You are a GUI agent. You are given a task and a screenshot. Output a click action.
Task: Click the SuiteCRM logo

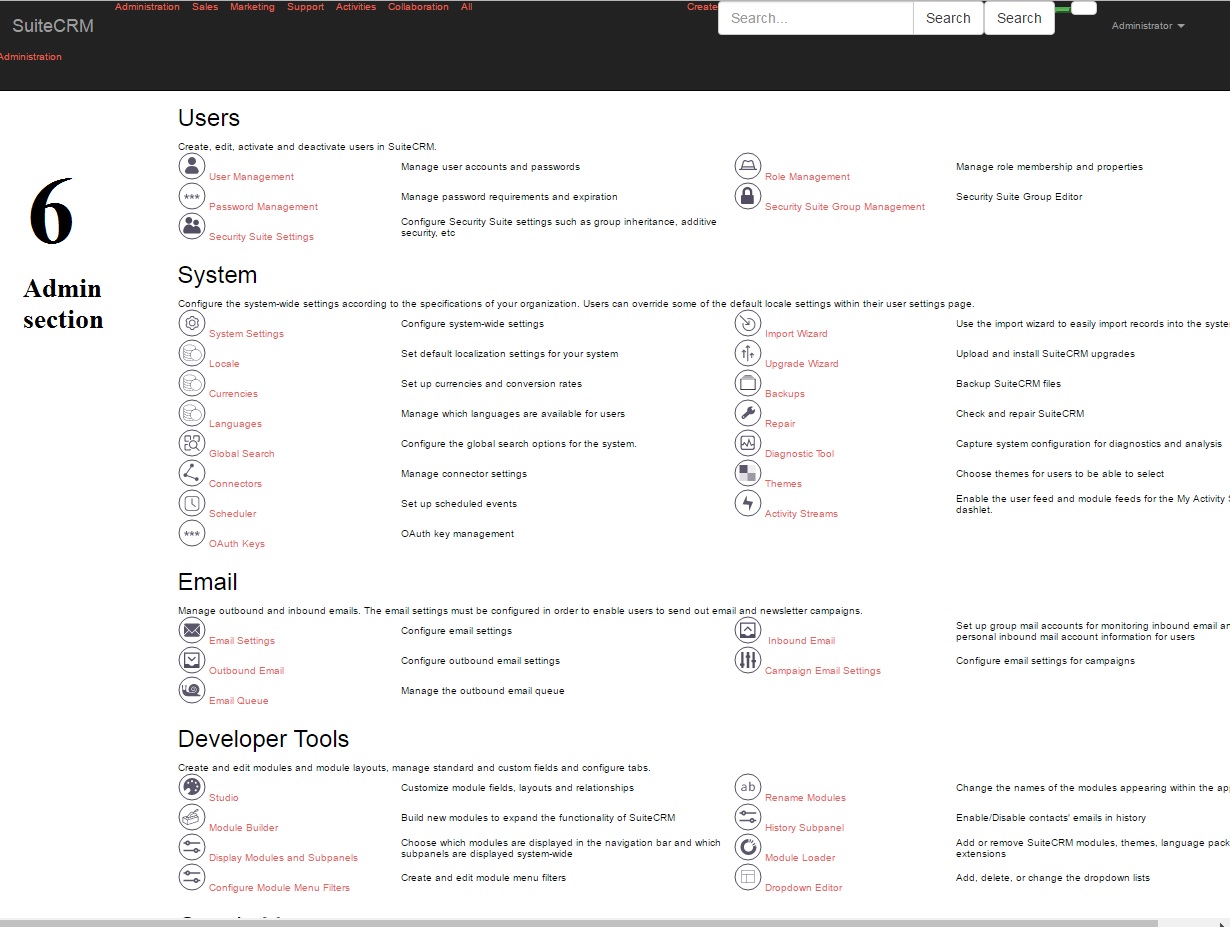coord(53,26)
